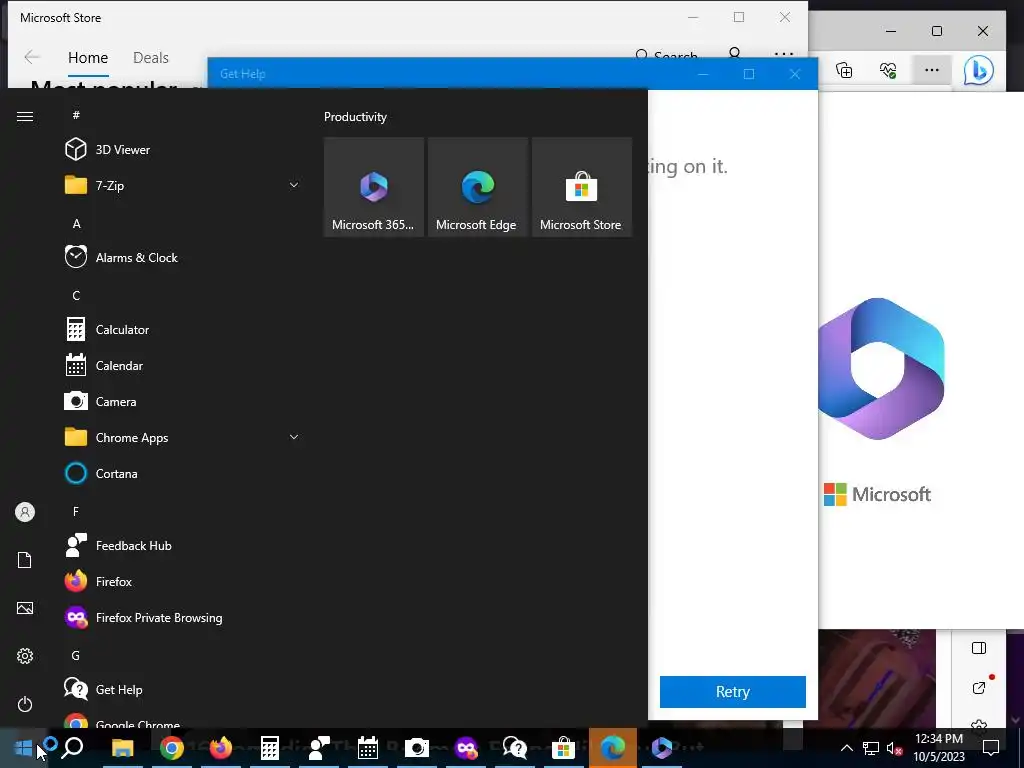Open Documents from the Start sidebar
Image resolution: width=1024 pixels, height=768 pixels.
[x=25, y=560]
